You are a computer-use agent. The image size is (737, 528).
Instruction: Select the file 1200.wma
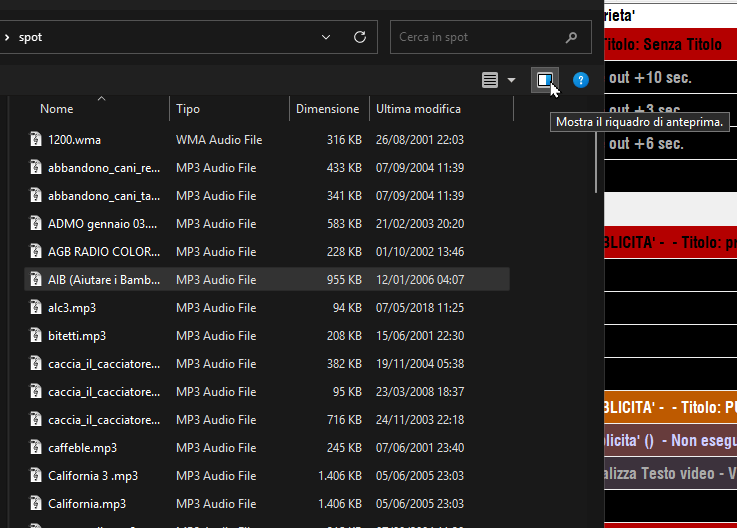[x=74, y=140]
